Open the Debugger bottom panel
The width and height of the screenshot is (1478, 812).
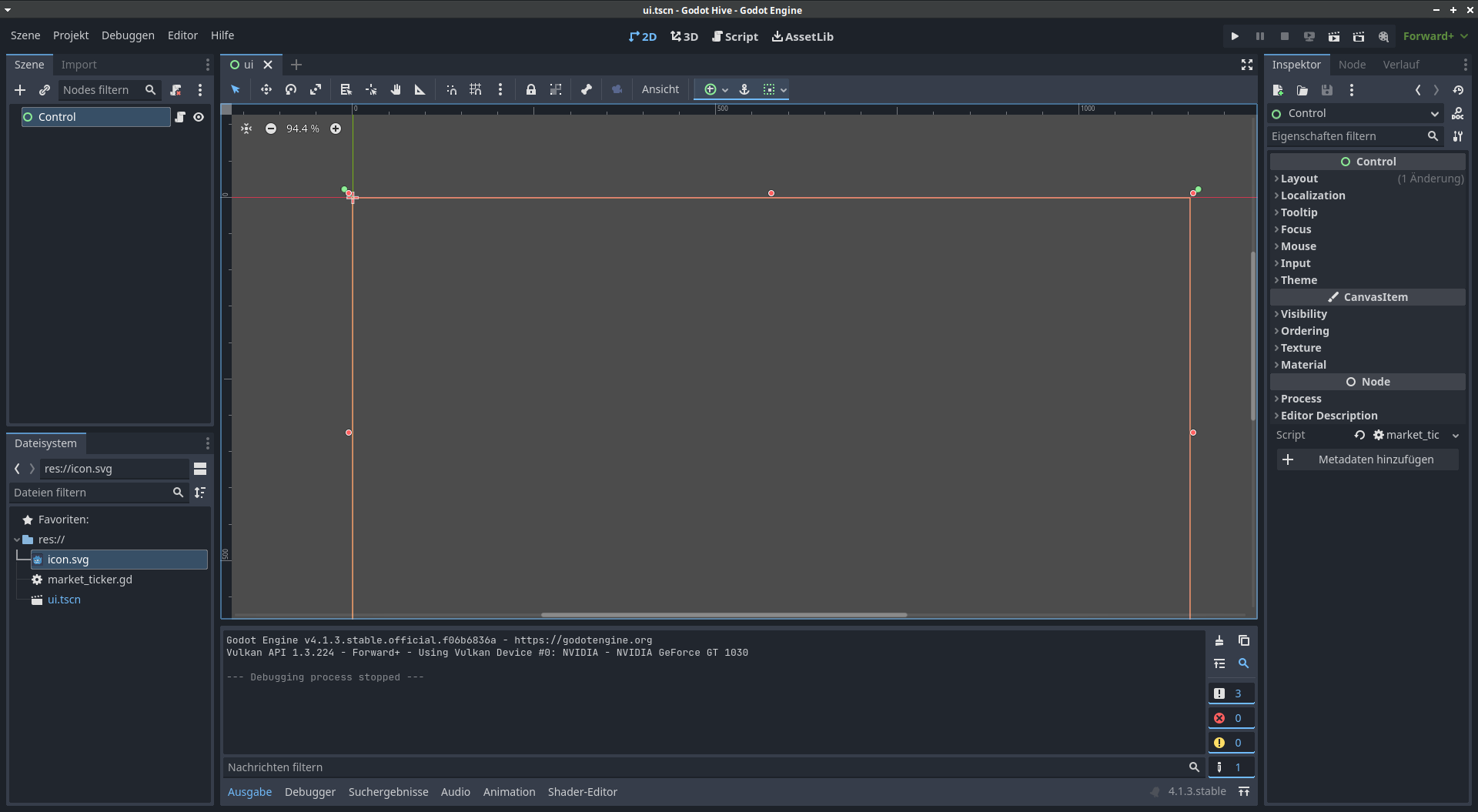310,792
